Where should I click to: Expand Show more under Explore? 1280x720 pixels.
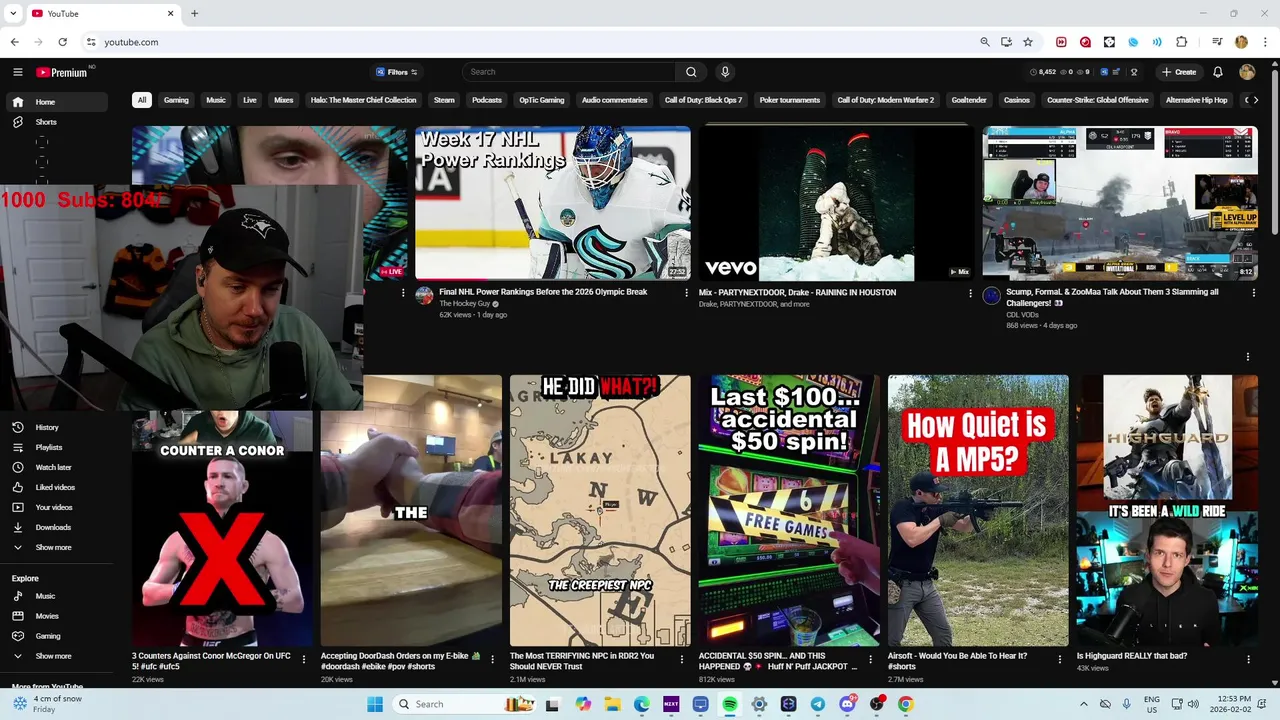(58, 656)
